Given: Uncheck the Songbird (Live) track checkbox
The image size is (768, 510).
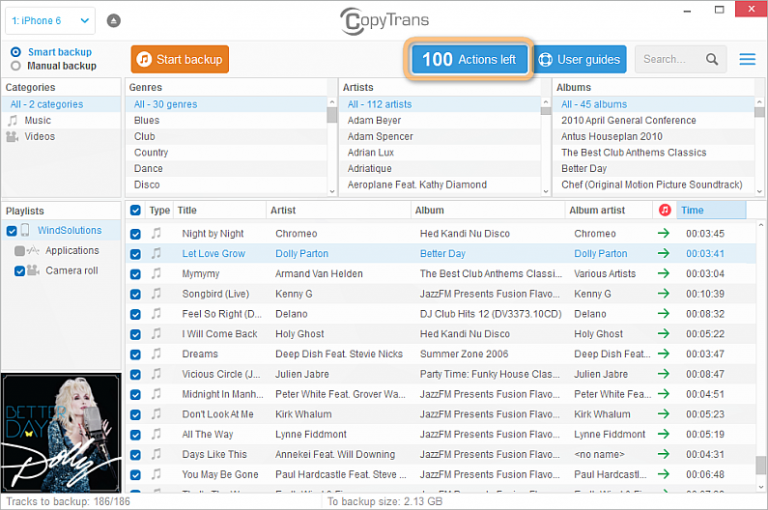Looking at the screenshot, I should pos(135,294).
